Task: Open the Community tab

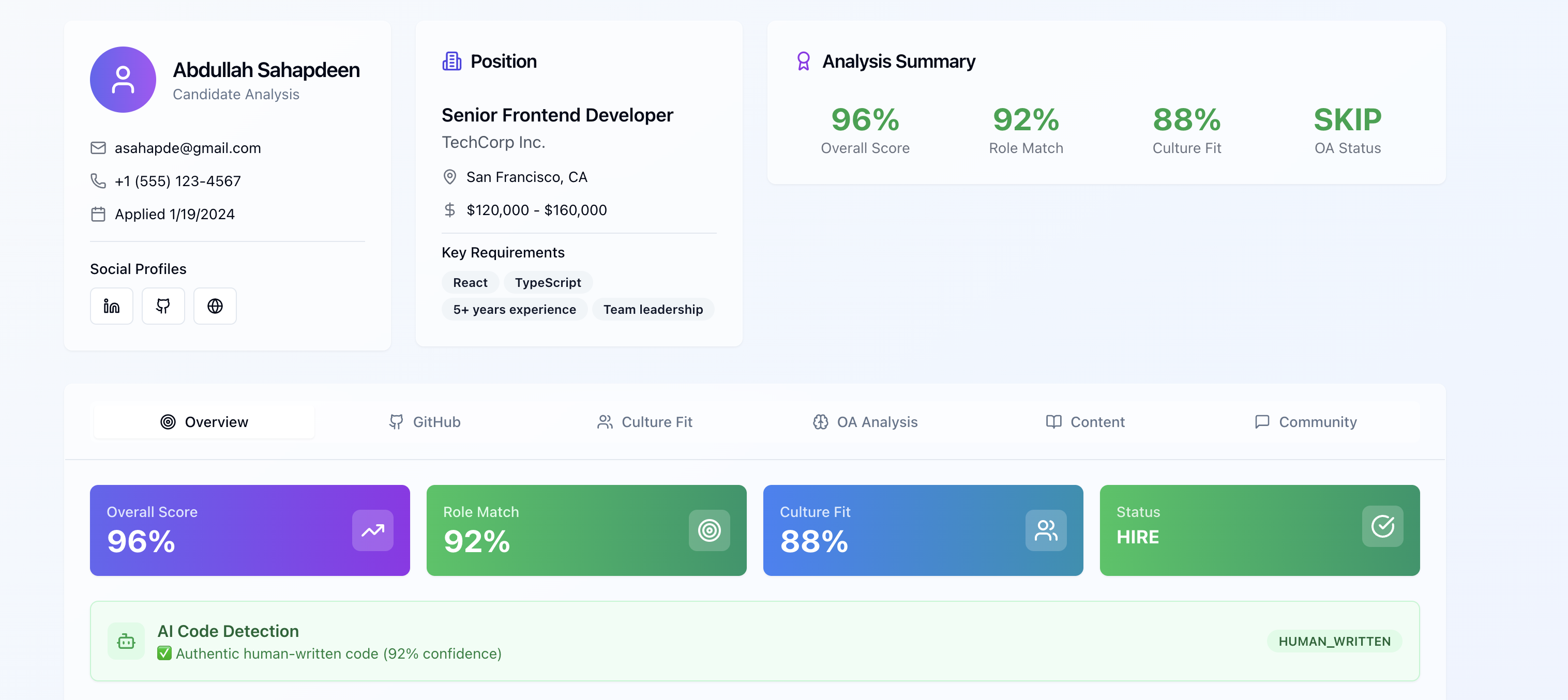Action: tap(1306, 422)
